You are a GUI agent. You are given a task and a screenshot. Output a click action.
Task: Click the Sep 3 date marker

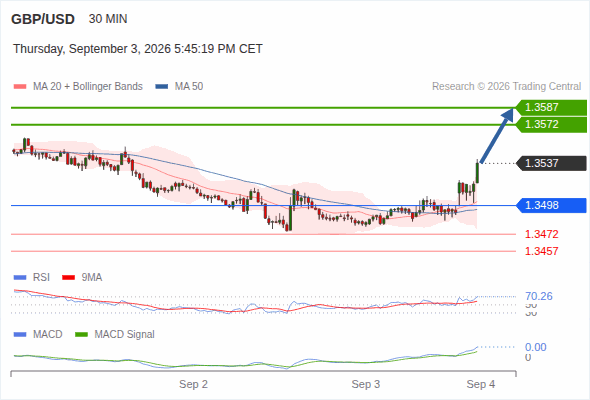coord(366,384)
